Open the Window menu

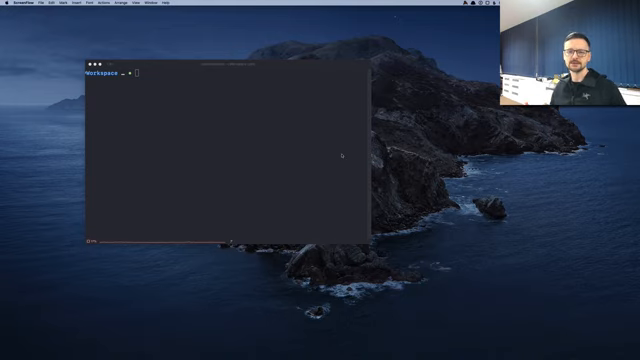click(x=151, y=2)
